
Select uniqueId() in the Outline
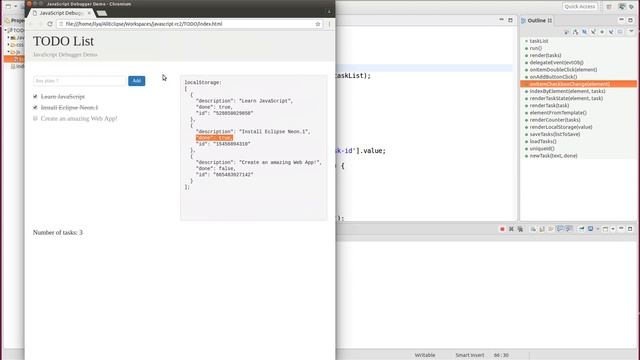coord(542,149)
